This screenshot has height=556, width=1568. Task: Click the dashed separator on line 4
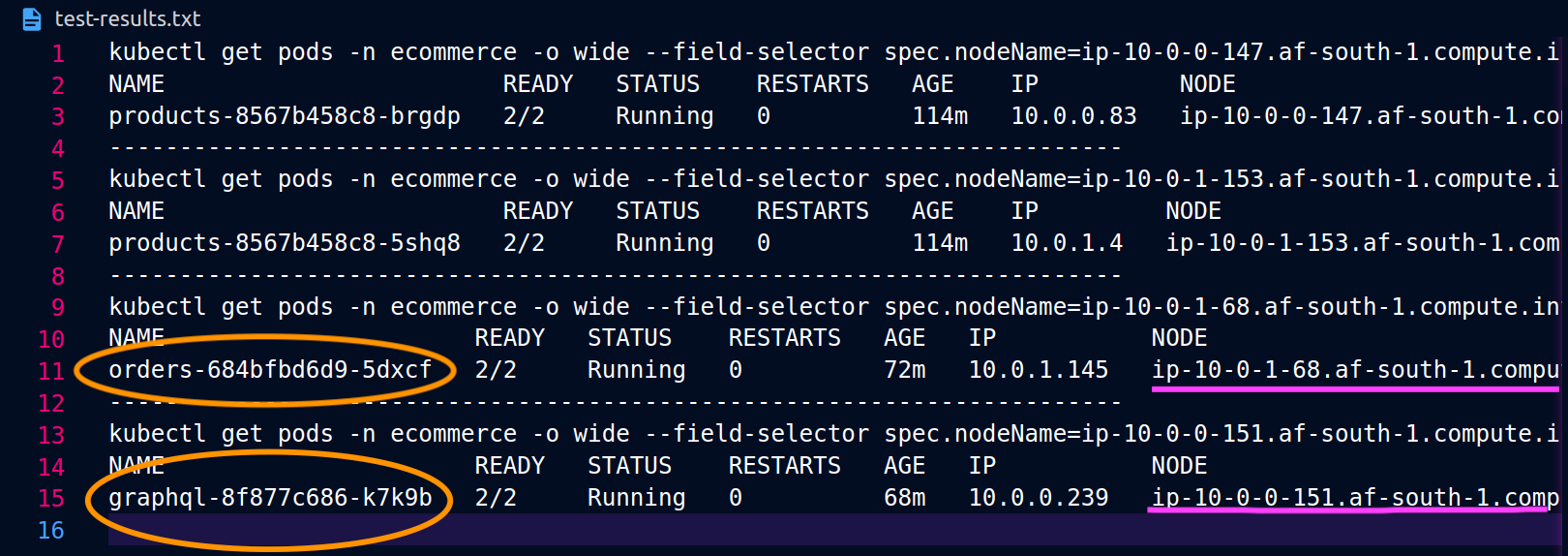(616, 148)
